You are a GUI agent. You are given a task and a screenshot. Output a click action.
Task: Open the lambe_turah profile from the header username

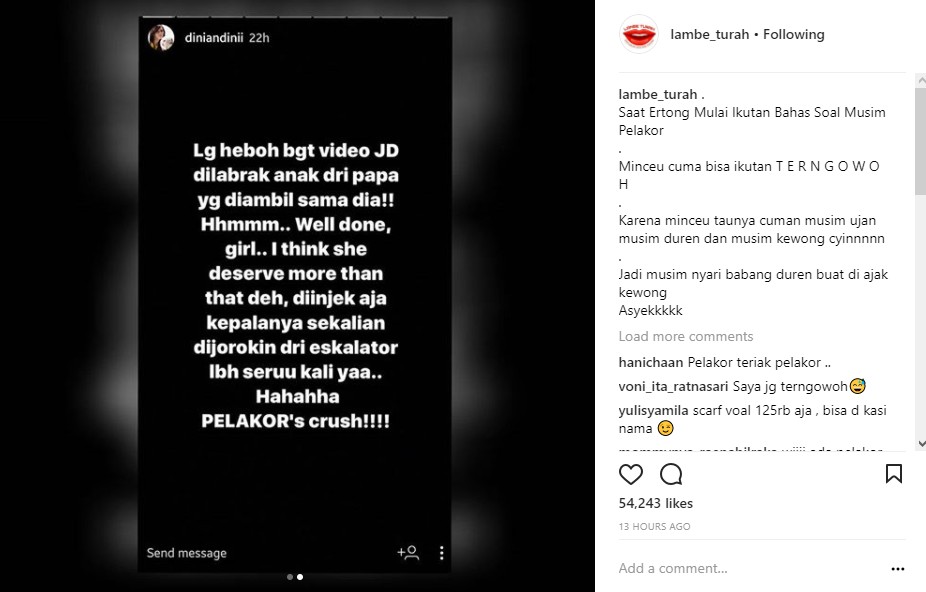click(x=709, y=34)
